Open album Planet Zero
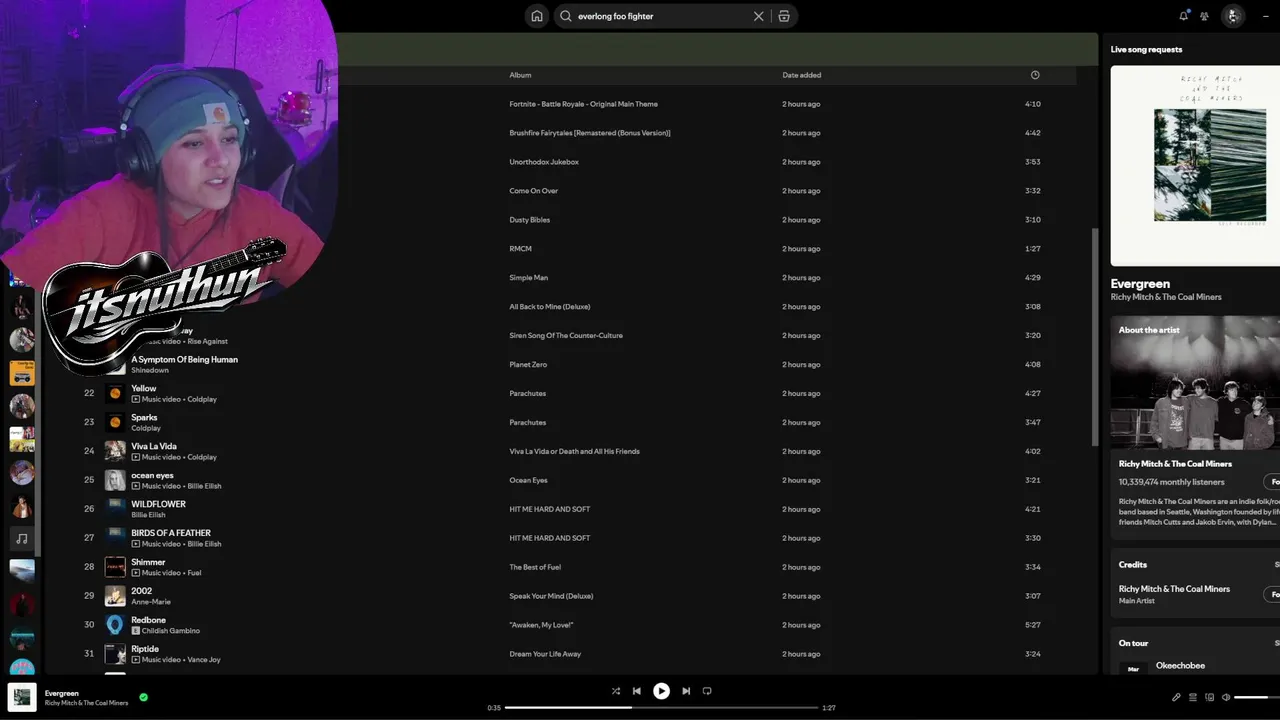 coord(528,365)
